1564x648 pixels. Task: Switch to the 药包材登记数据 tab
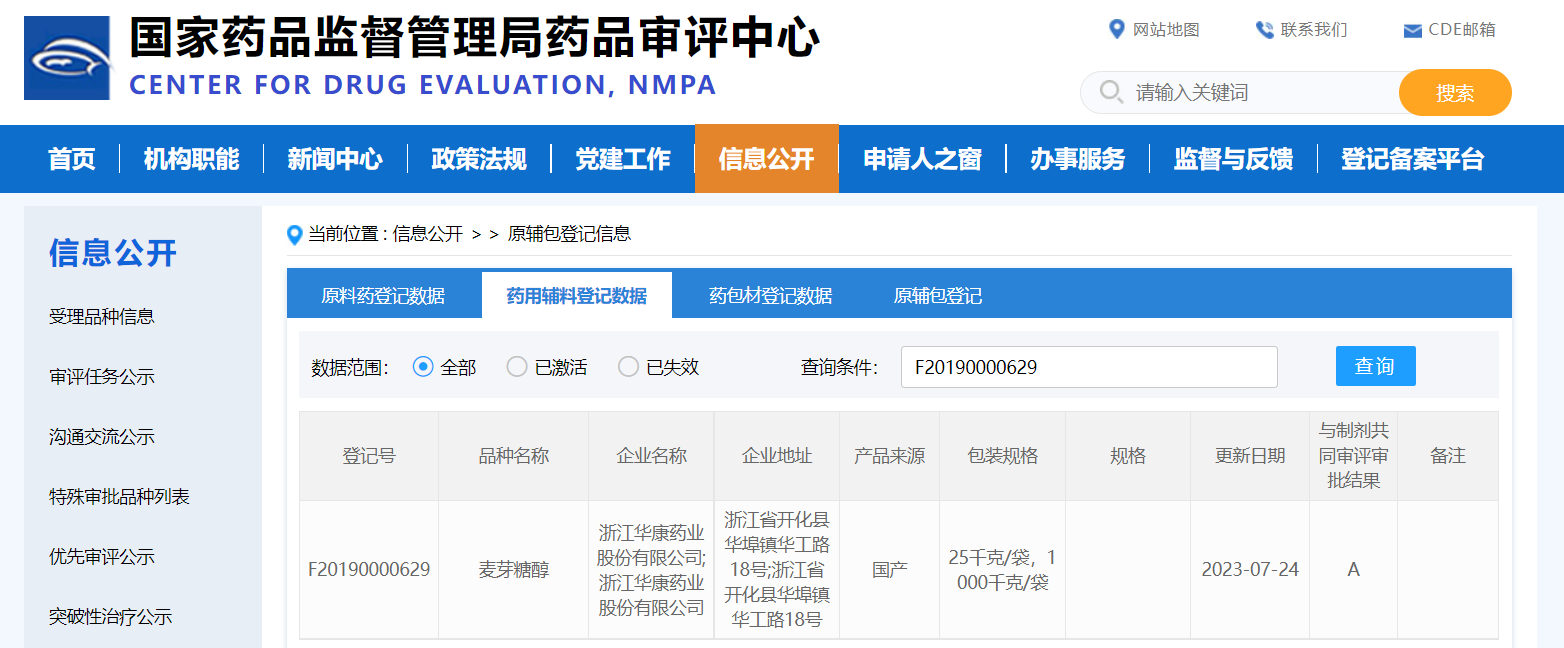(770, 296)
